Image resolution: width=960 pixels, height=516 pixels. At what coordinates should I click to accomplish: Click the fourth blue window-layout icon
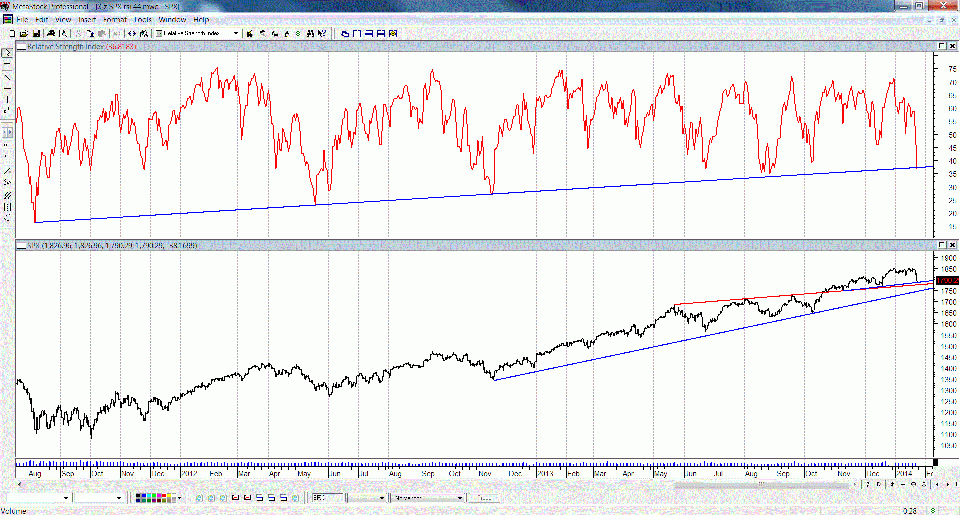point(381,34)
